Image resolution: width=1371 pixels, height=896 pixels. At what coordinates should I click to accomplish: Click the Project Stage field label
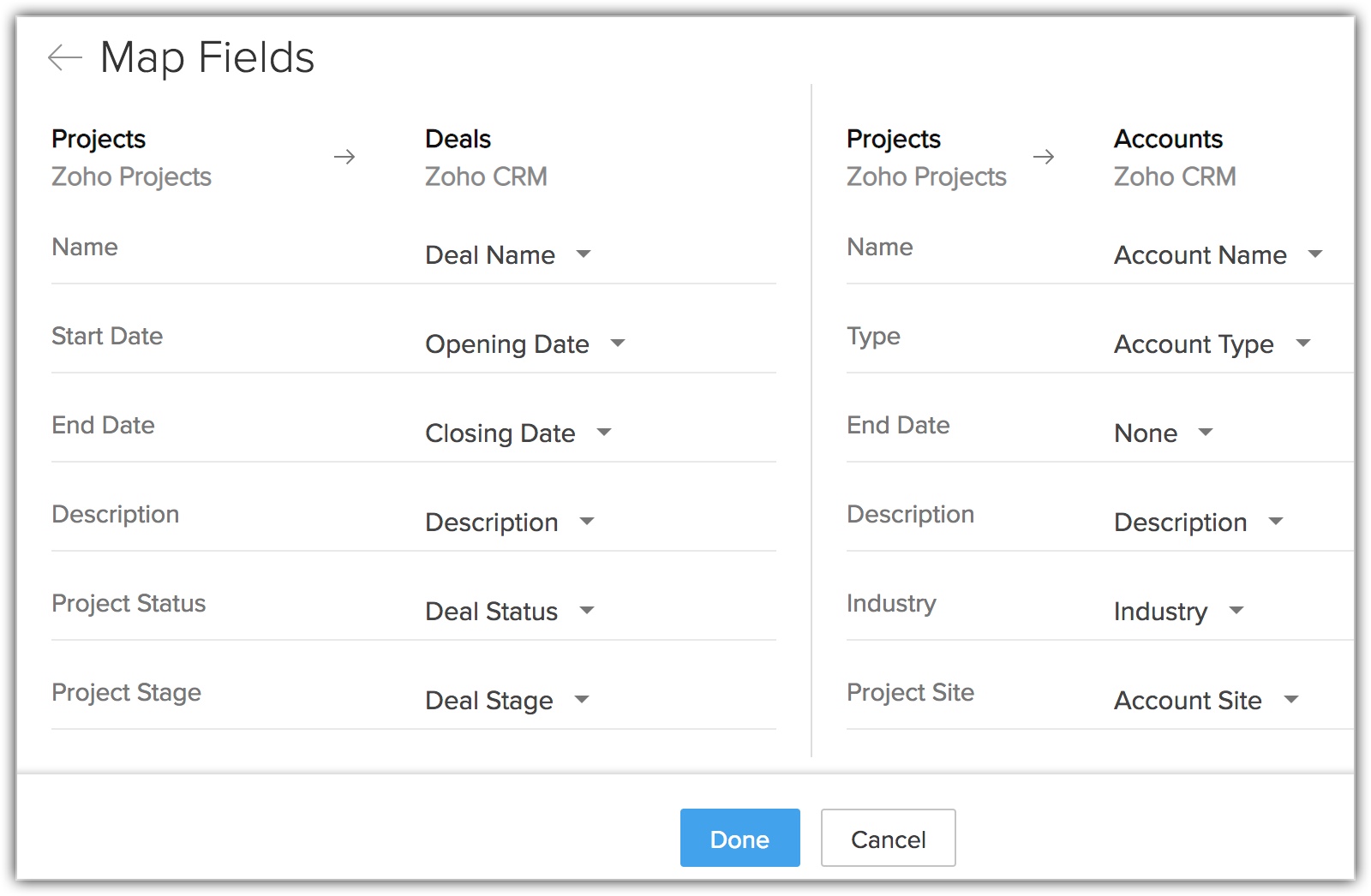coord(126,692)
